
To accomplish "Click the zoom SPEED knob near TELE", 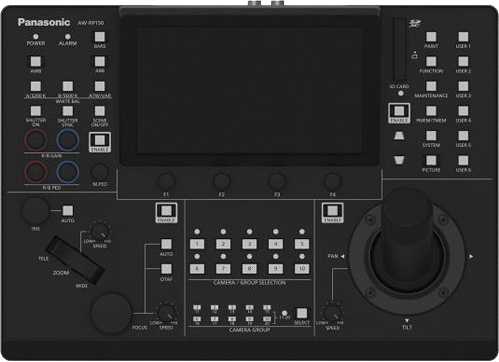I will coord(99,231).
